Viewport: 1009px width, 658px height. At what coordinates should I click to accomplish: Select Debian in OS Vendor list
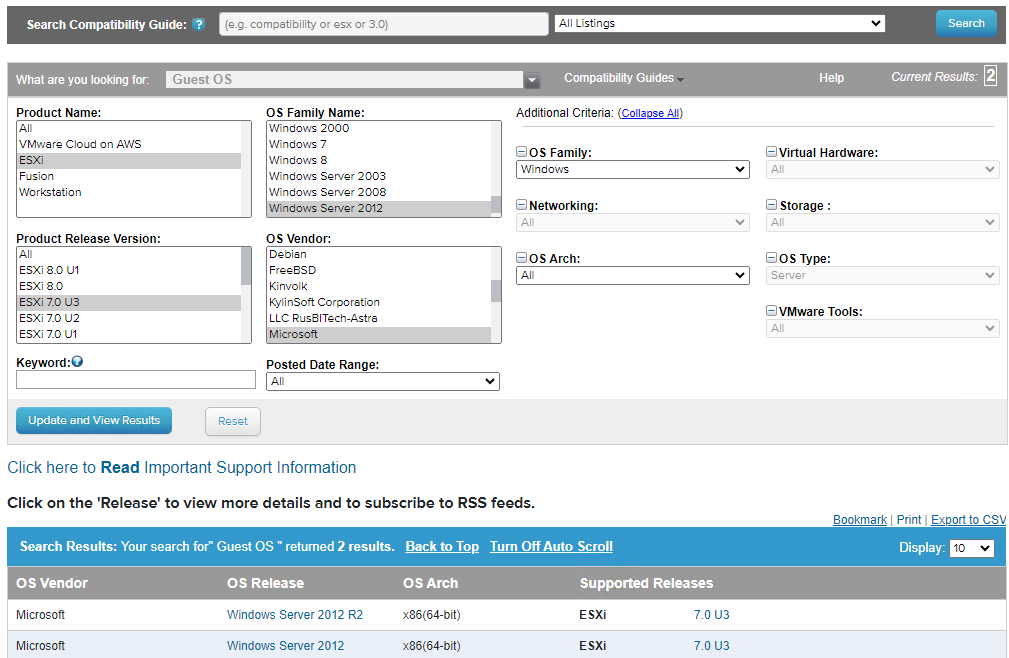[379, 254]
